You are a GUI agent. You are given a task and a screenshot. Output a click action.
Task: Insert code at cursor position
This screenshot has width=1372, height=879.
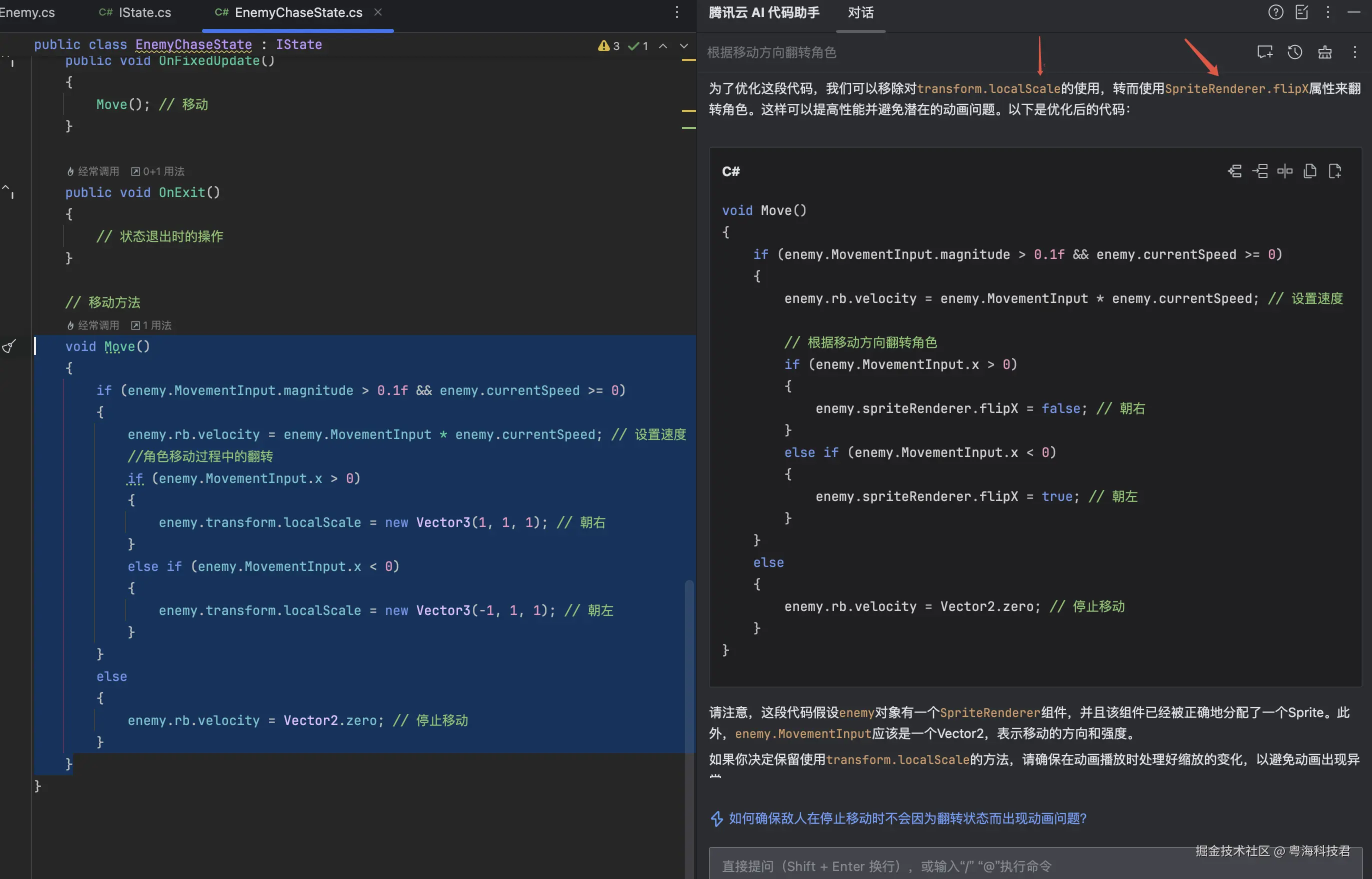point(1259,171)
